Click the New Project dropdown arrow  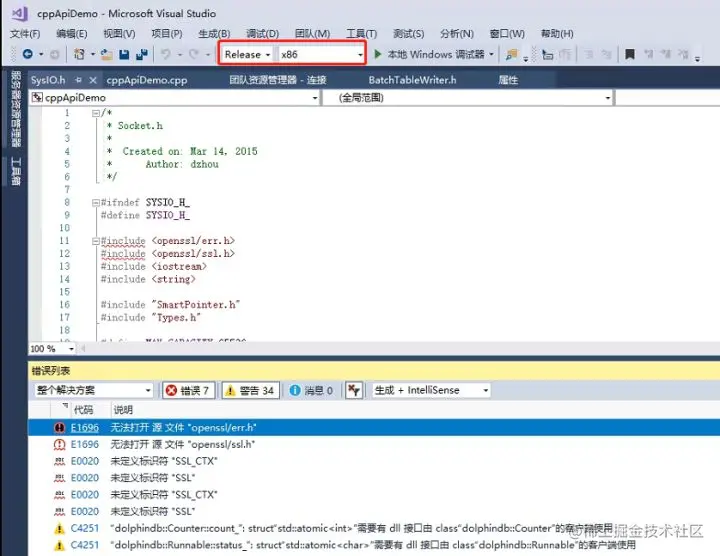pyautogui.click(x=92, y=54)
